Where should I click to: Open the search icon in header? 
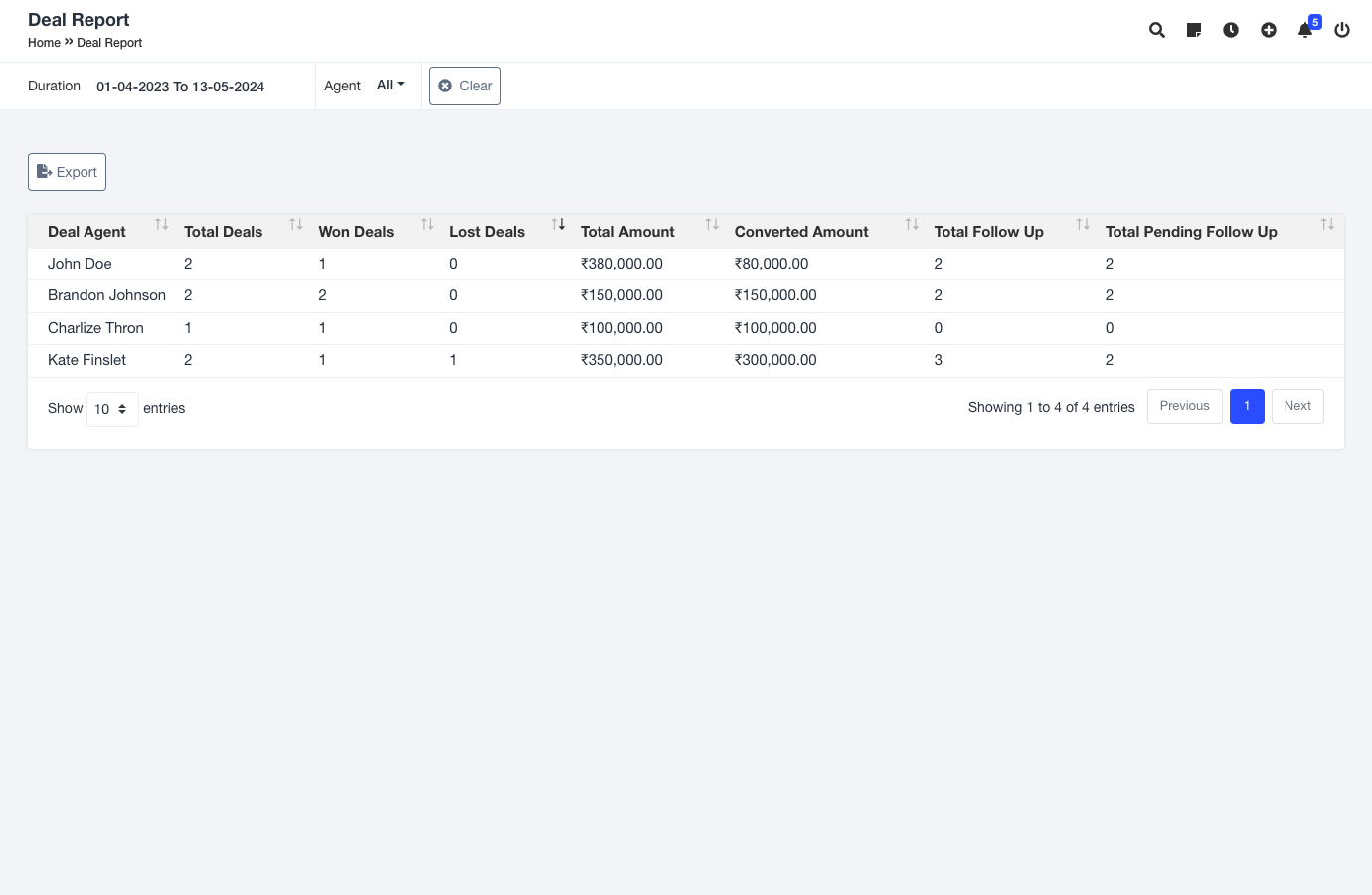pos(1156,30)
